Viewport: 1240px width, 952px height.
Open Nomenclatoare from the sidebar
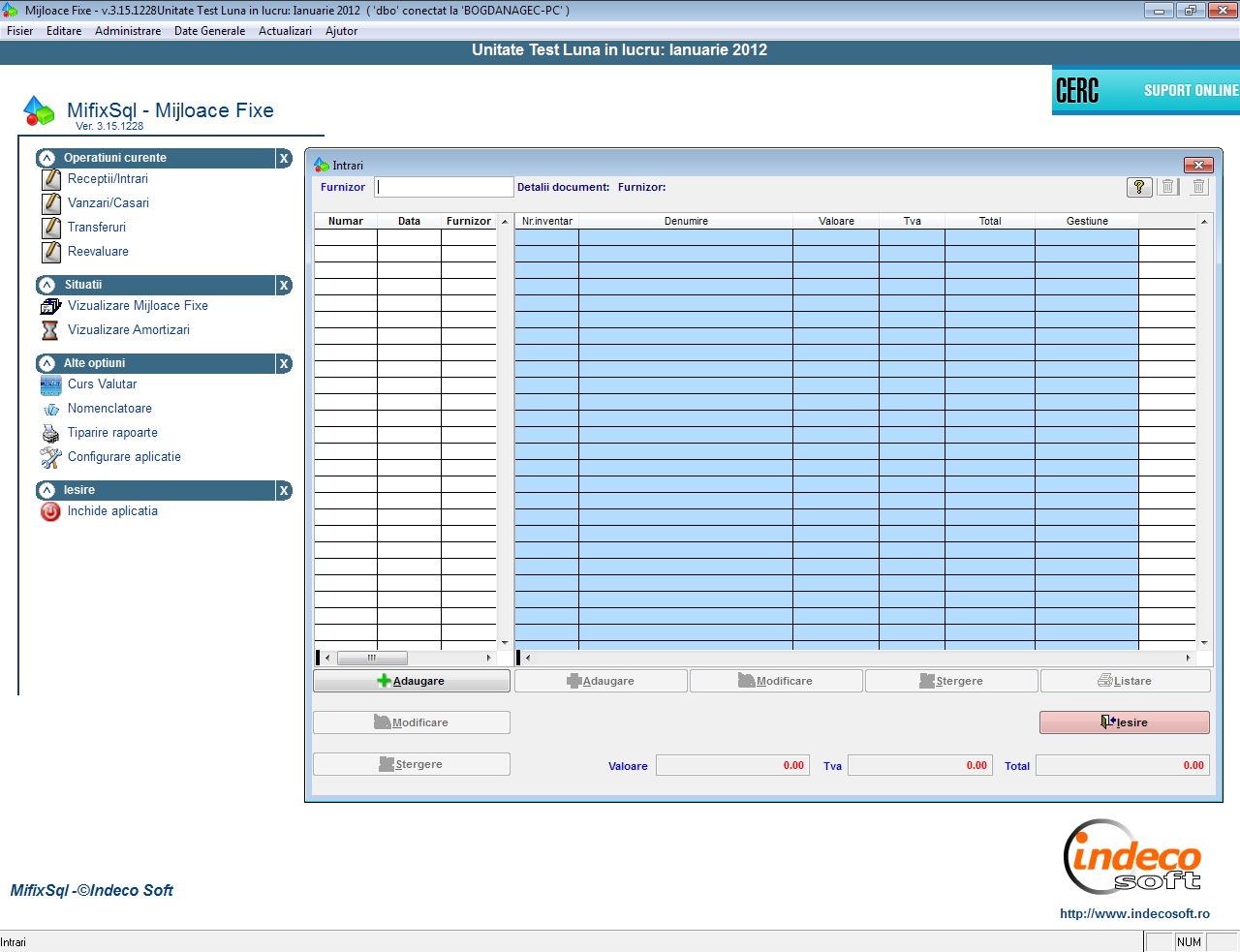[109, 409]
